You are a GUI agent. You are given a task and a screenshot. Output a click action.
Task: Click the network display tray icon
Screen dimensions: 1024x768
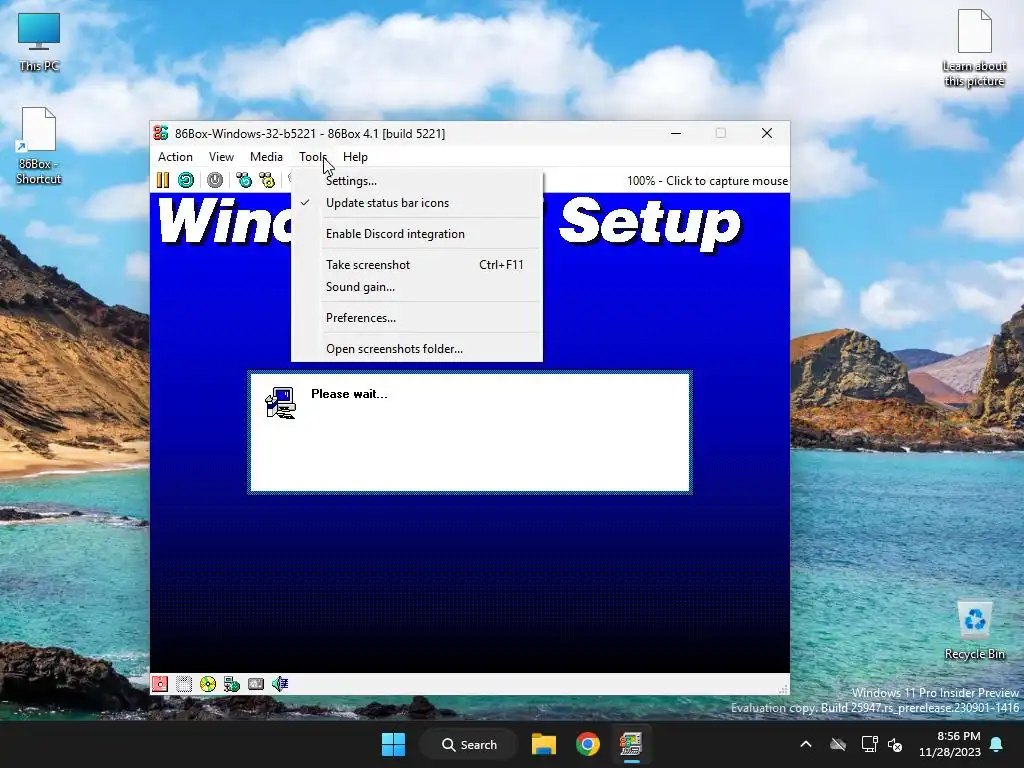click(869, 744)
